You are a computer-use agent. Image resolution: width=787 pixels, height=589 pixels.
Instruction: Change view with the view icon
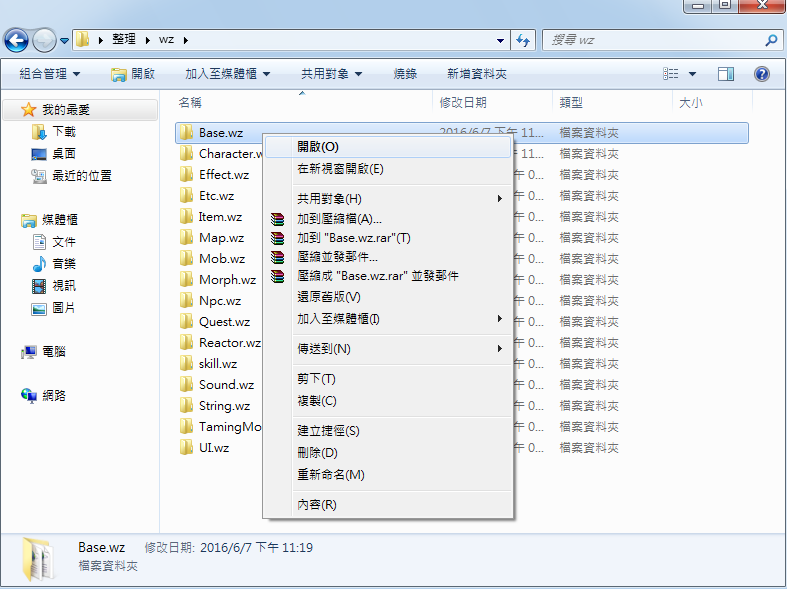(x=671, y=74)
